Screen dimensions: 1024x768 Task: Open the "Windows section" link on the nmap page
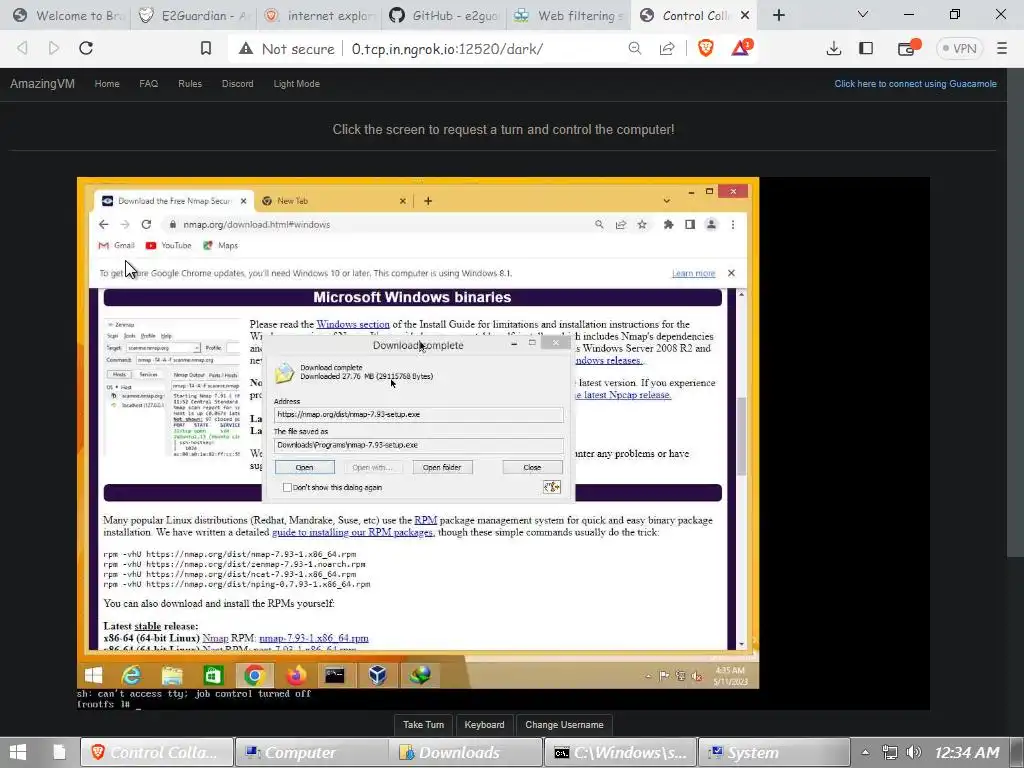(x=353, y=324)
